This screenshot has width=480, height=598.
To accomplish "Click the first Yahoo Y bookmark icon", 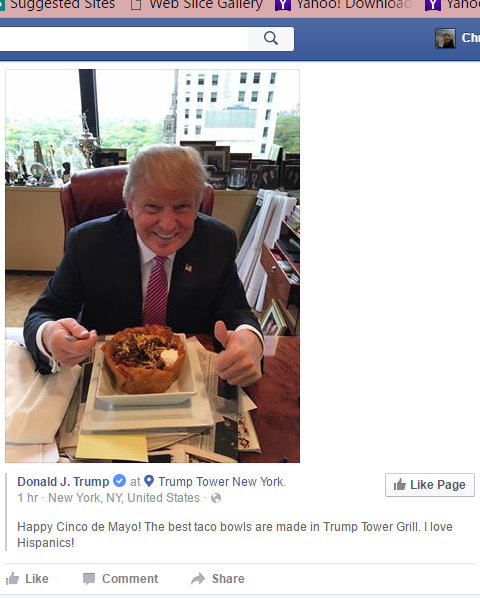I will click(x=283, y=5).
